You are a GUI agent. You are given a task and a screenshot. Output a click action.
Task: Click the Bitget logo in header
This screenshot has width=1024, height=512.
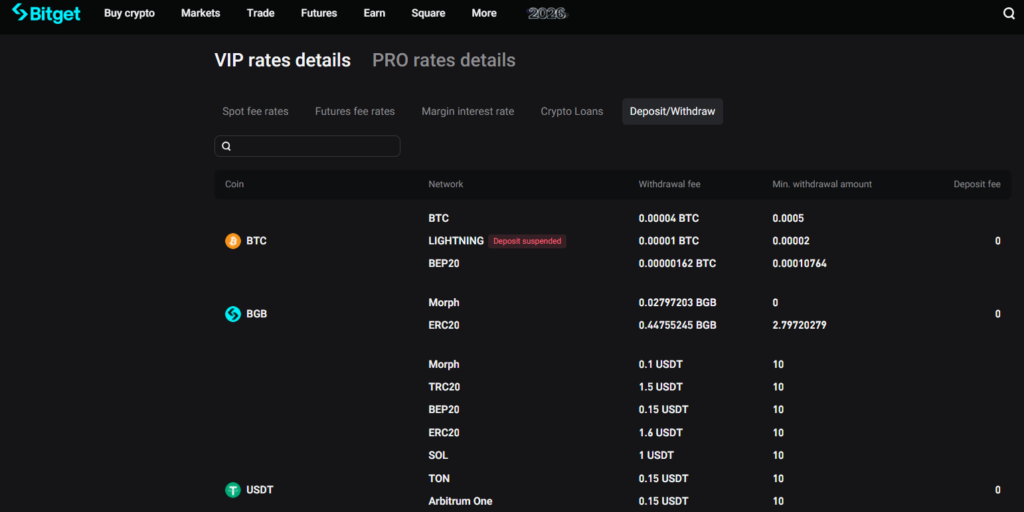coord(46,13)
